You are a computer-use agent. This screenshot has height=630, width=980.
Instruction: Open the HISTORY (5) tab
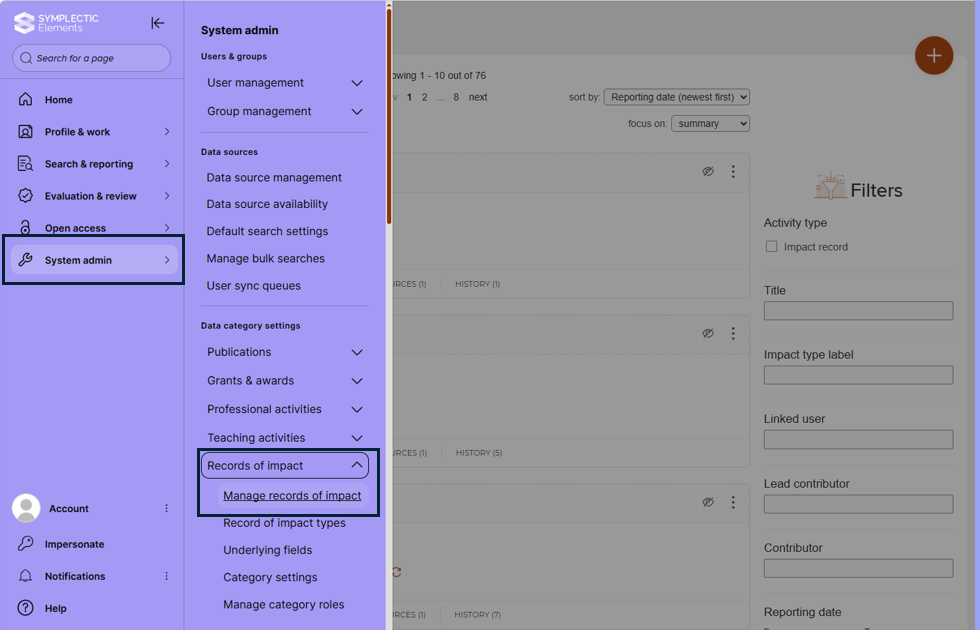[479, 452]
